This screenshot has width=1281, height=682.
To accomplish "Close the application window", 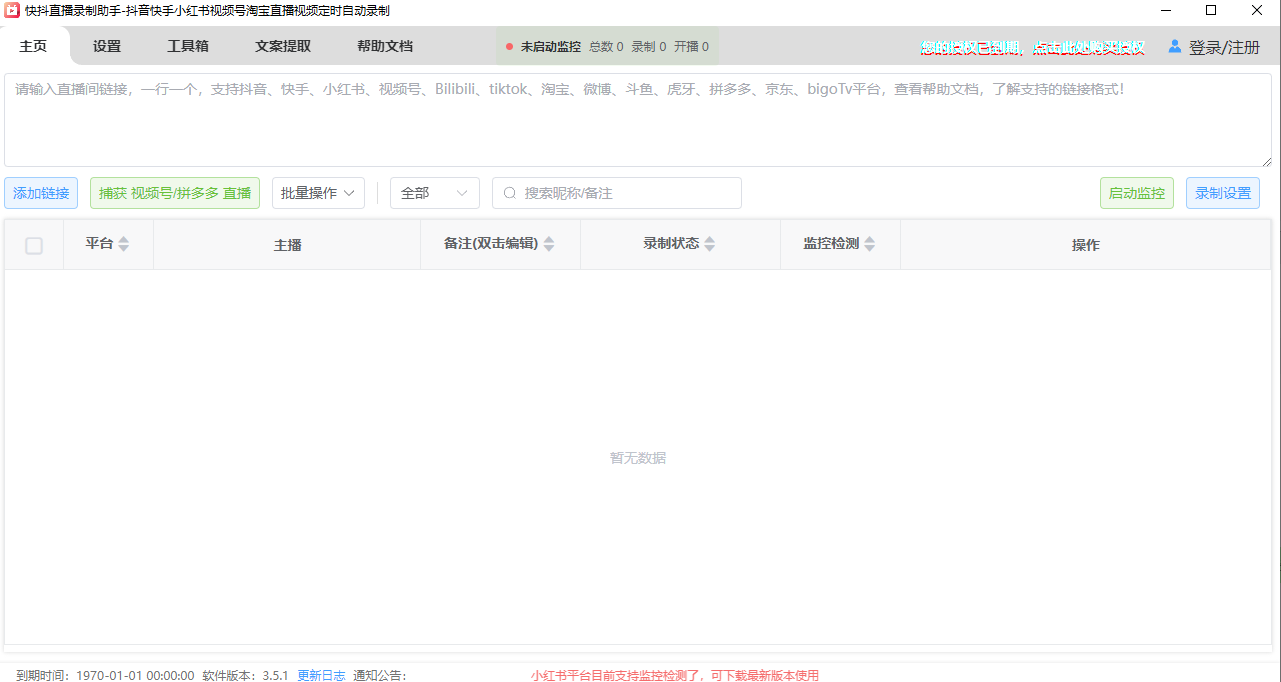I will (1257, 11).
